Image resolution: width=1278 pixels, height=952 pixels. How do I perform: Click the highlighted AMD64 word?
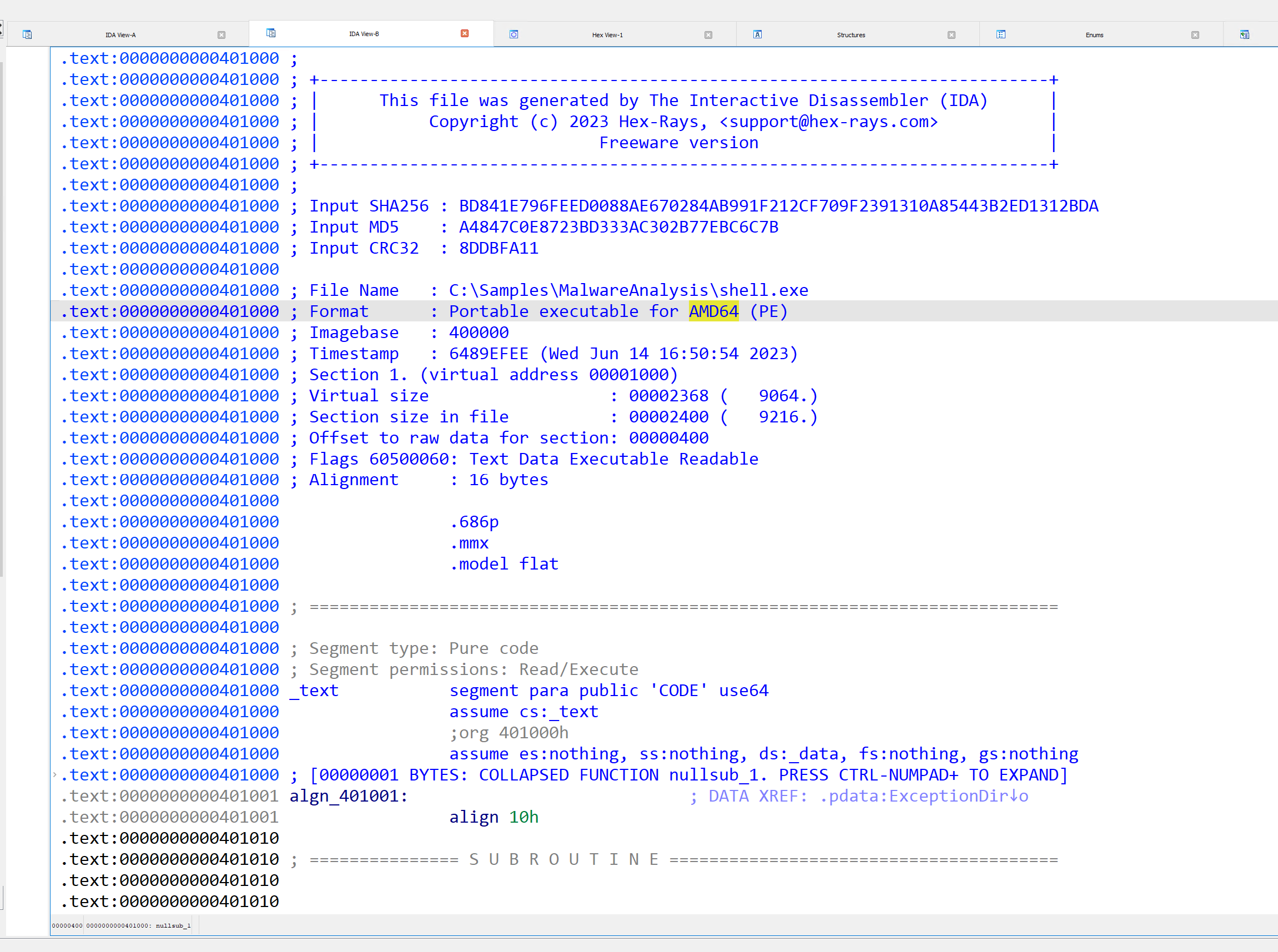[713, 311]
